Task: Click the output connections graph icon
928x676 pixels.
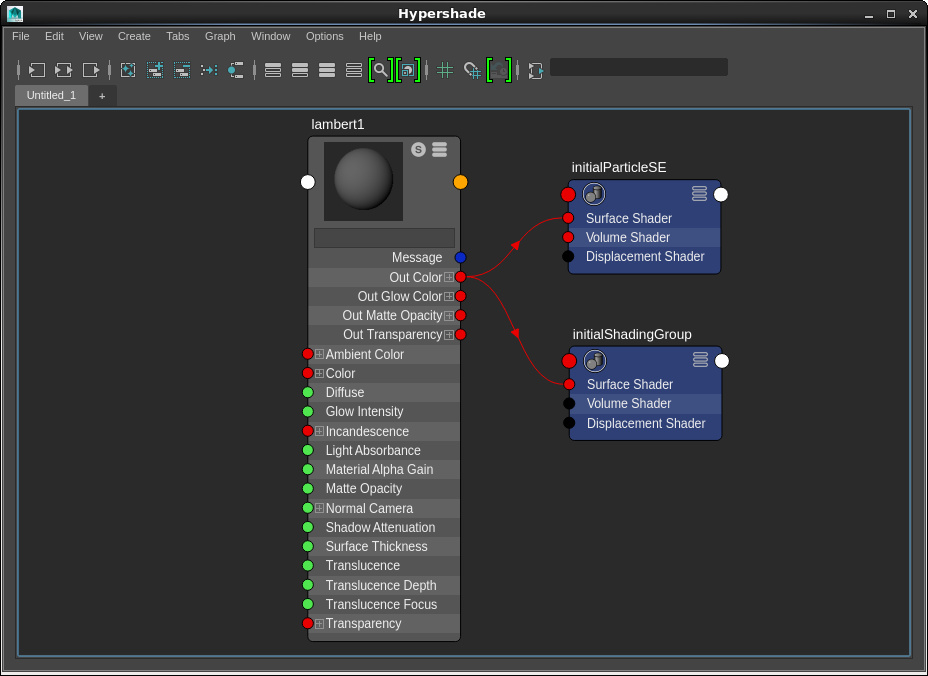Action: pyautogui.click(x=91, y=70)
